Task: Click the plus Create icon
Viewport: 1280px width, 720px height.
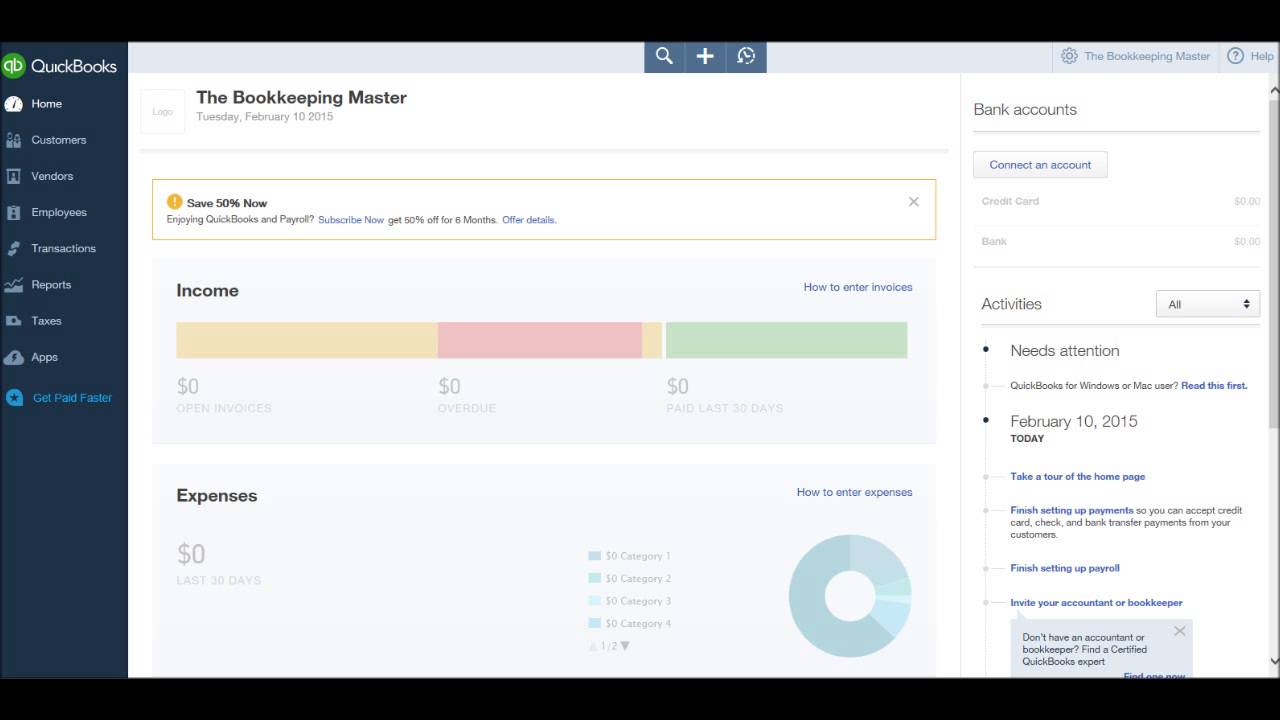Action: 705,56
